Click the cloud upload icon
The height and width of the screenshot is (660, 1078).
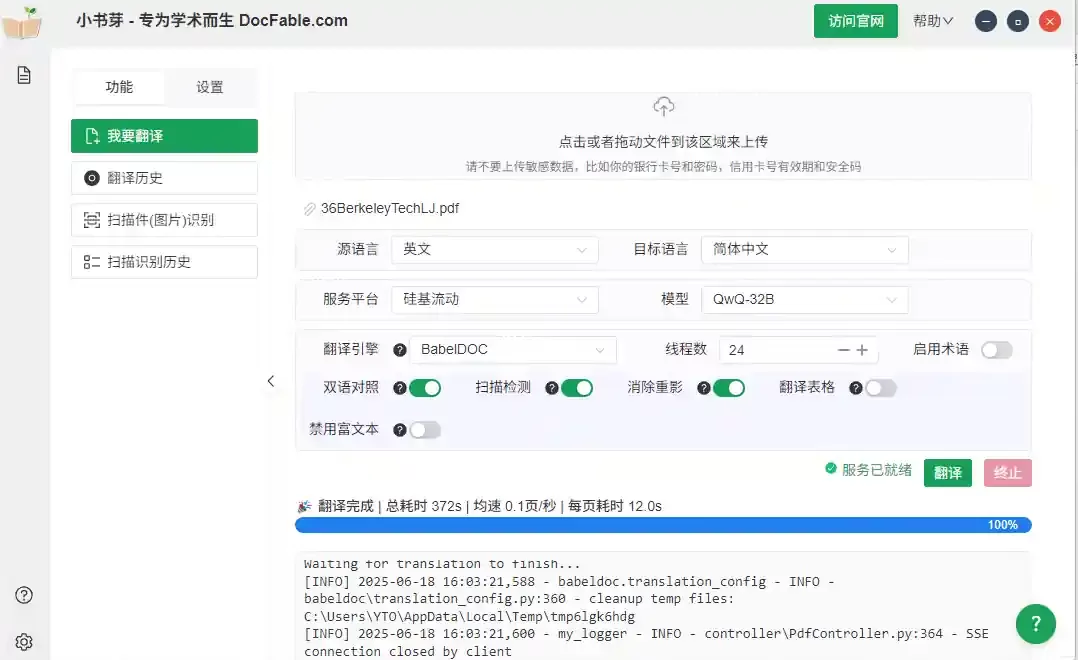[x=663, y=107]
